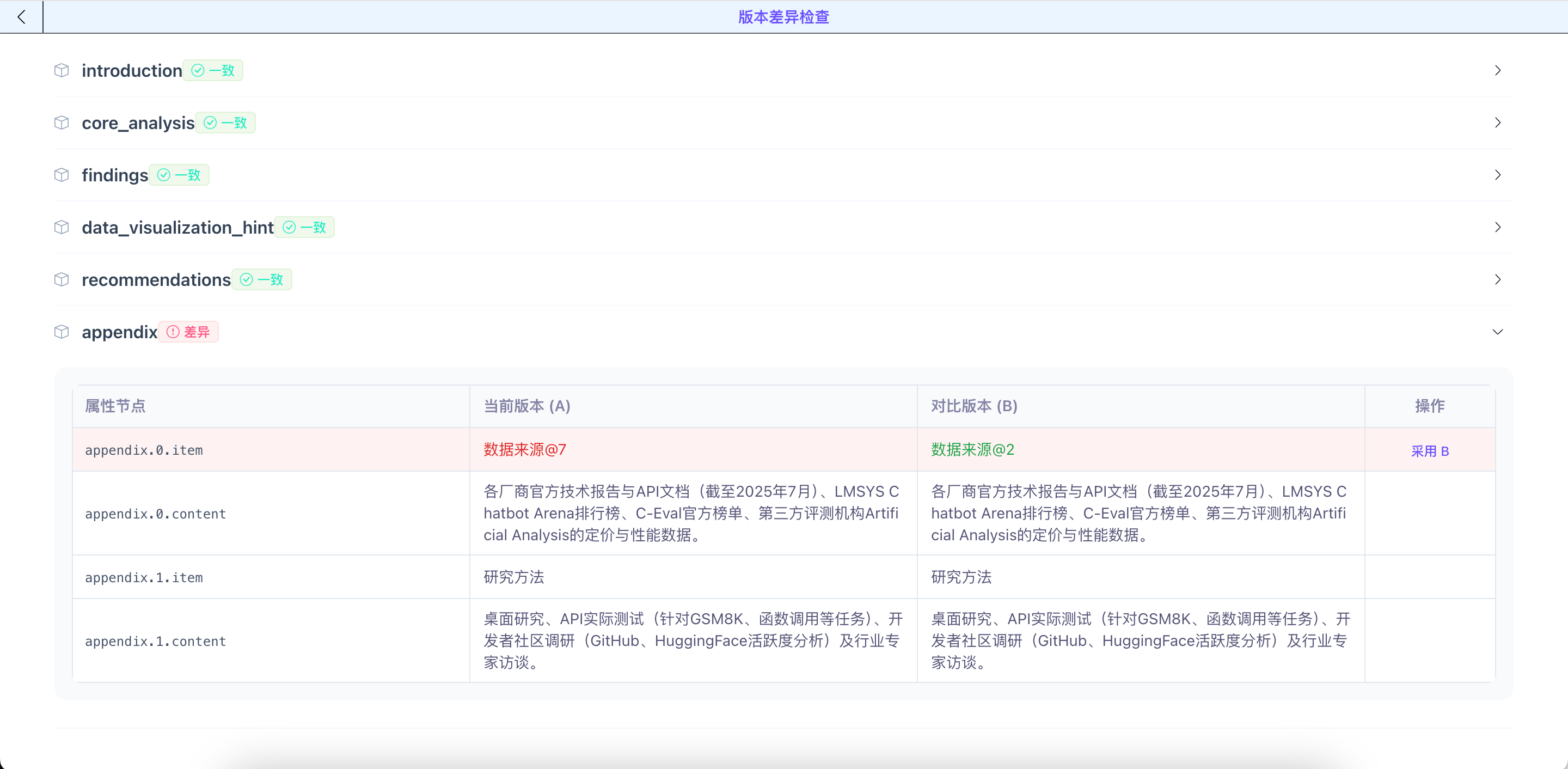The image size is (1568, 769).
Task: Click the 一致 badge next to findings
Action: coord(179,175)
